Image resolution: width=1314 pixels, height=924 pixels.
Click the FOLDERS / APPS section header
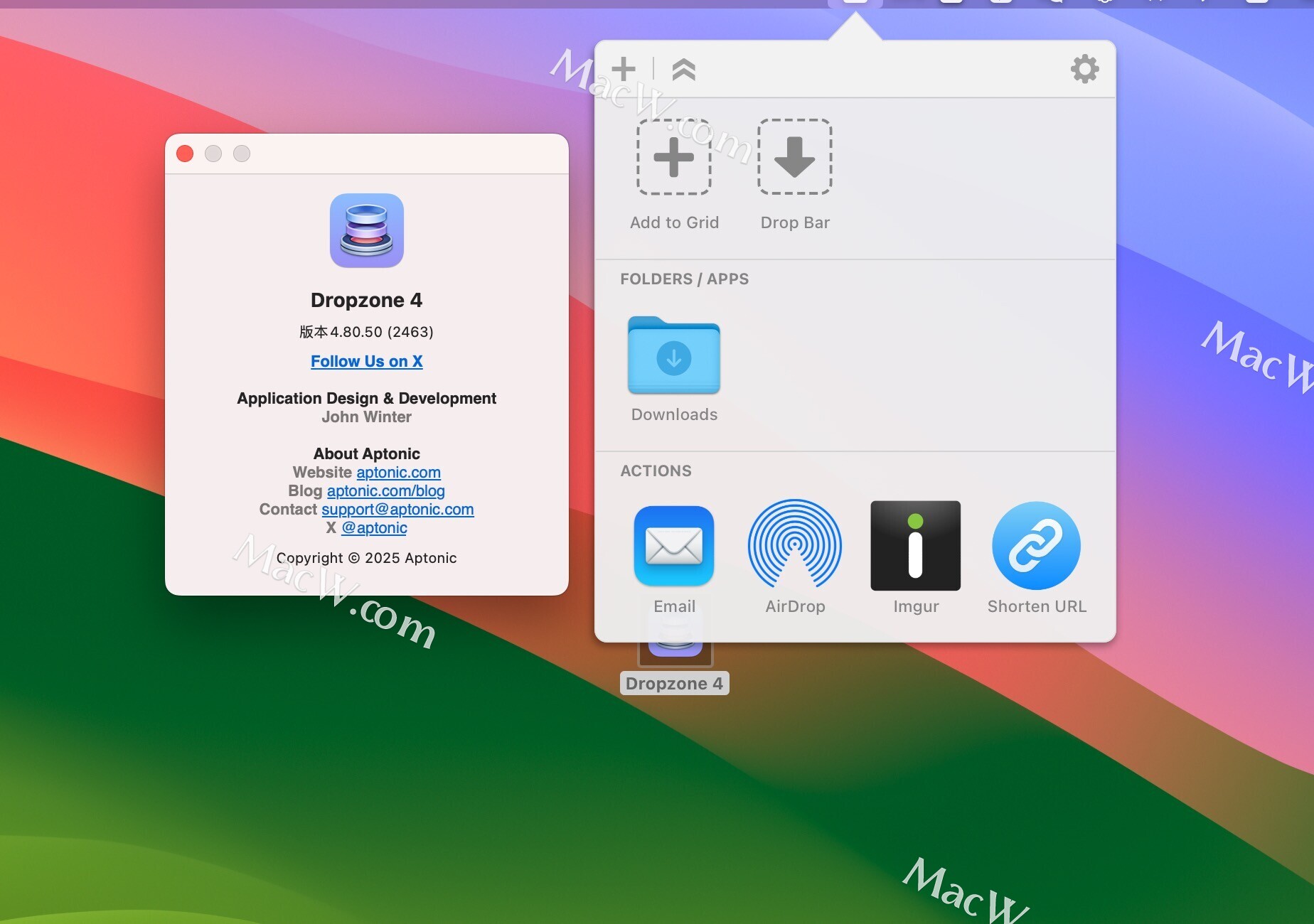(684, 279)
